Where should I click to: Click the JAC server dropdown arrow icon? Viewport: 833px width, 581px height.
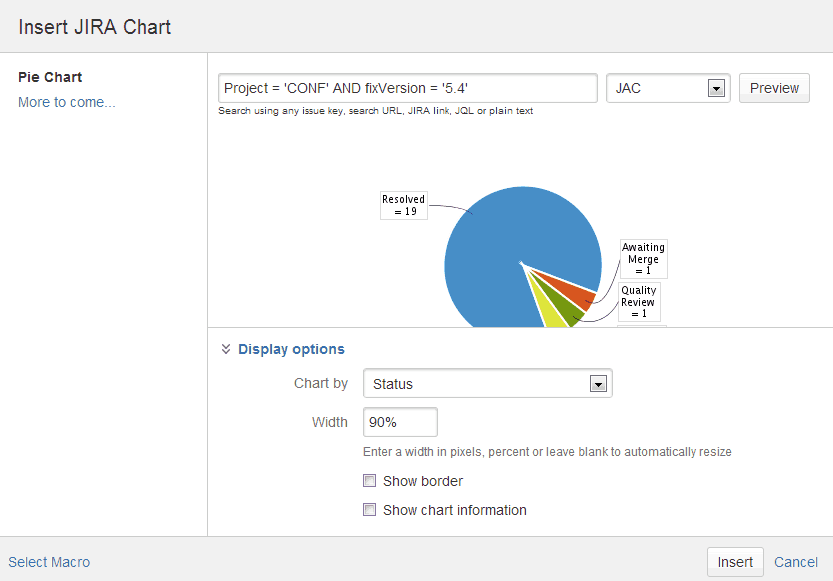tap(716, 88)
